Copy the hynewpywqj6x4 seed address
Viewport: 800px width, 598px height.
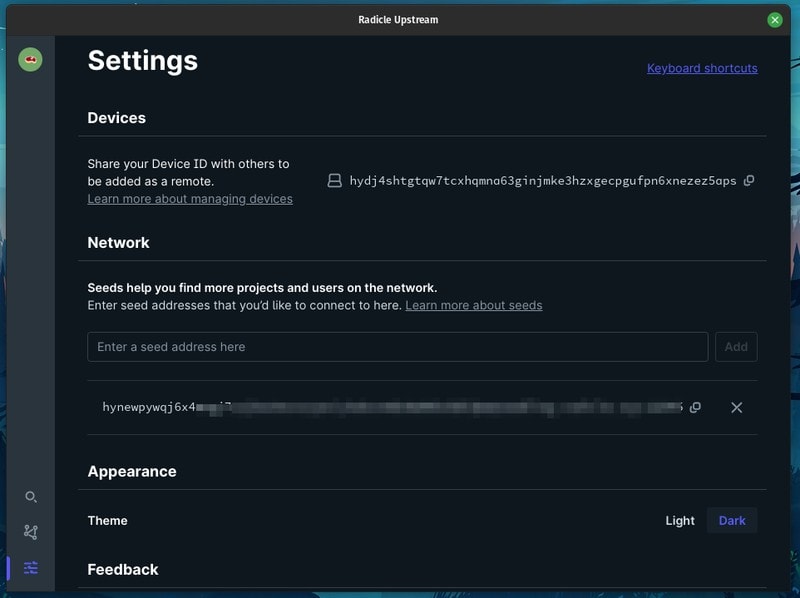coord(695,407)
